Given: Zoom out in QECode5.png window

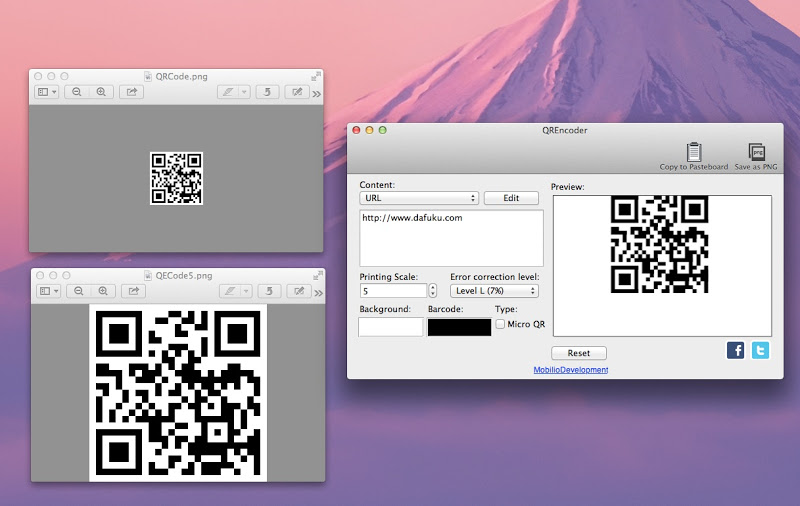Looking at the screenshot, I should (79, 291).
